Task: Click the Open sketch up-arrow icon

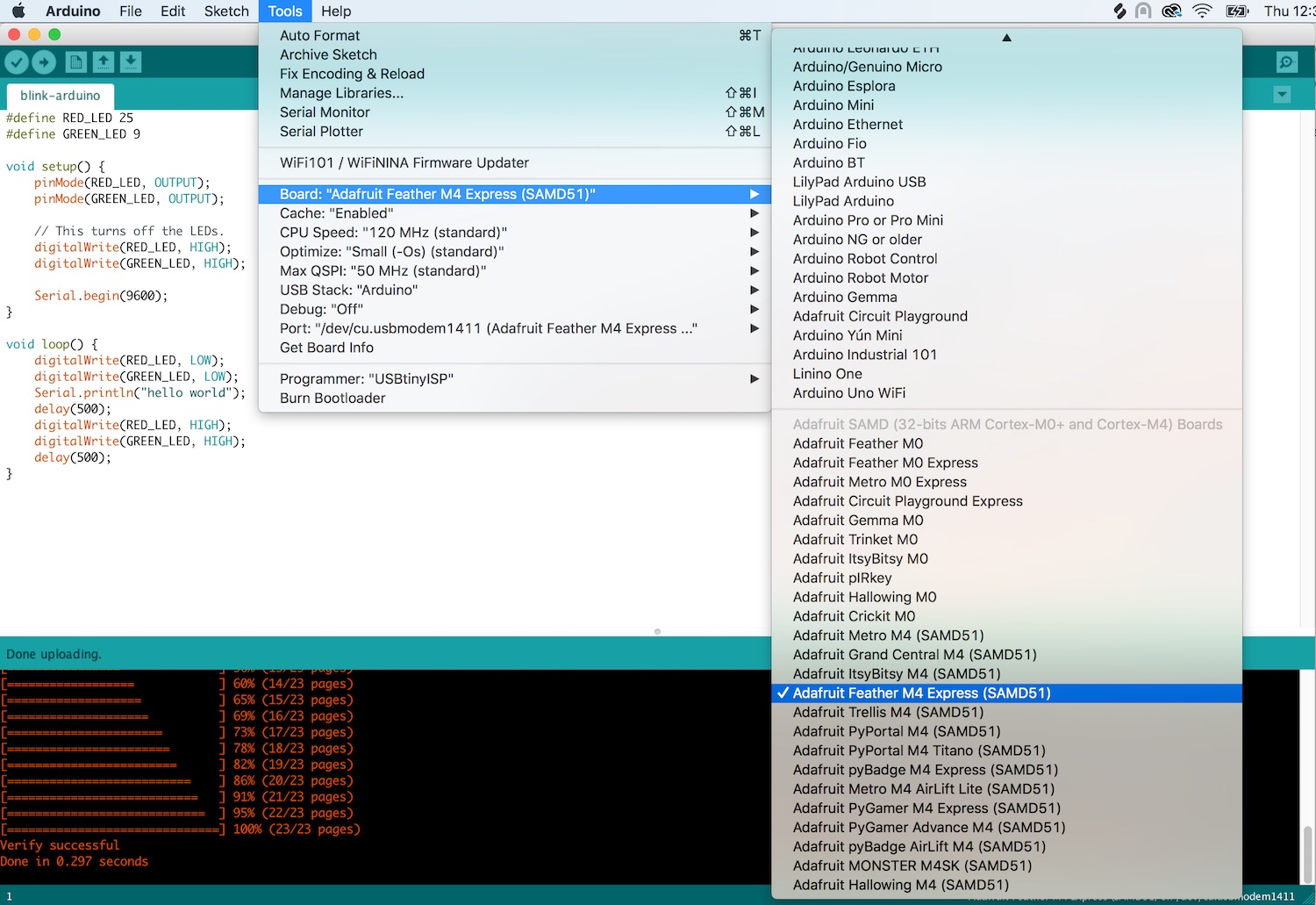Action: (104, 62)
